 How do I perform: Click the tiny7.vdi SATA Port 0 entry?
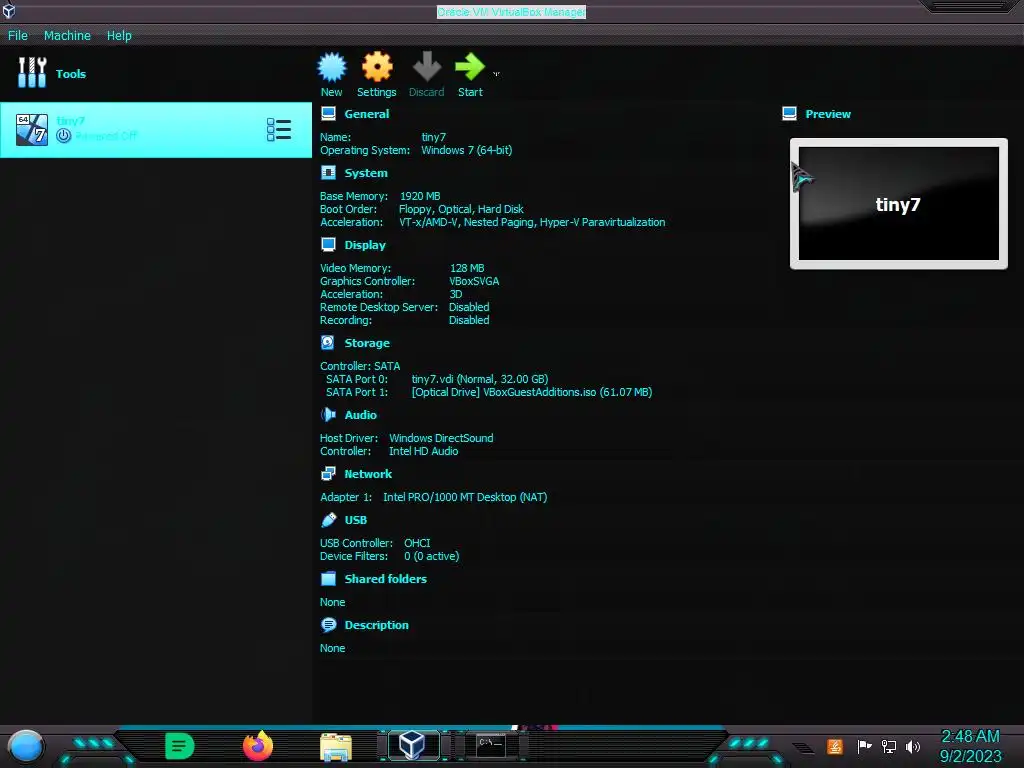click(x=480, y=379)
